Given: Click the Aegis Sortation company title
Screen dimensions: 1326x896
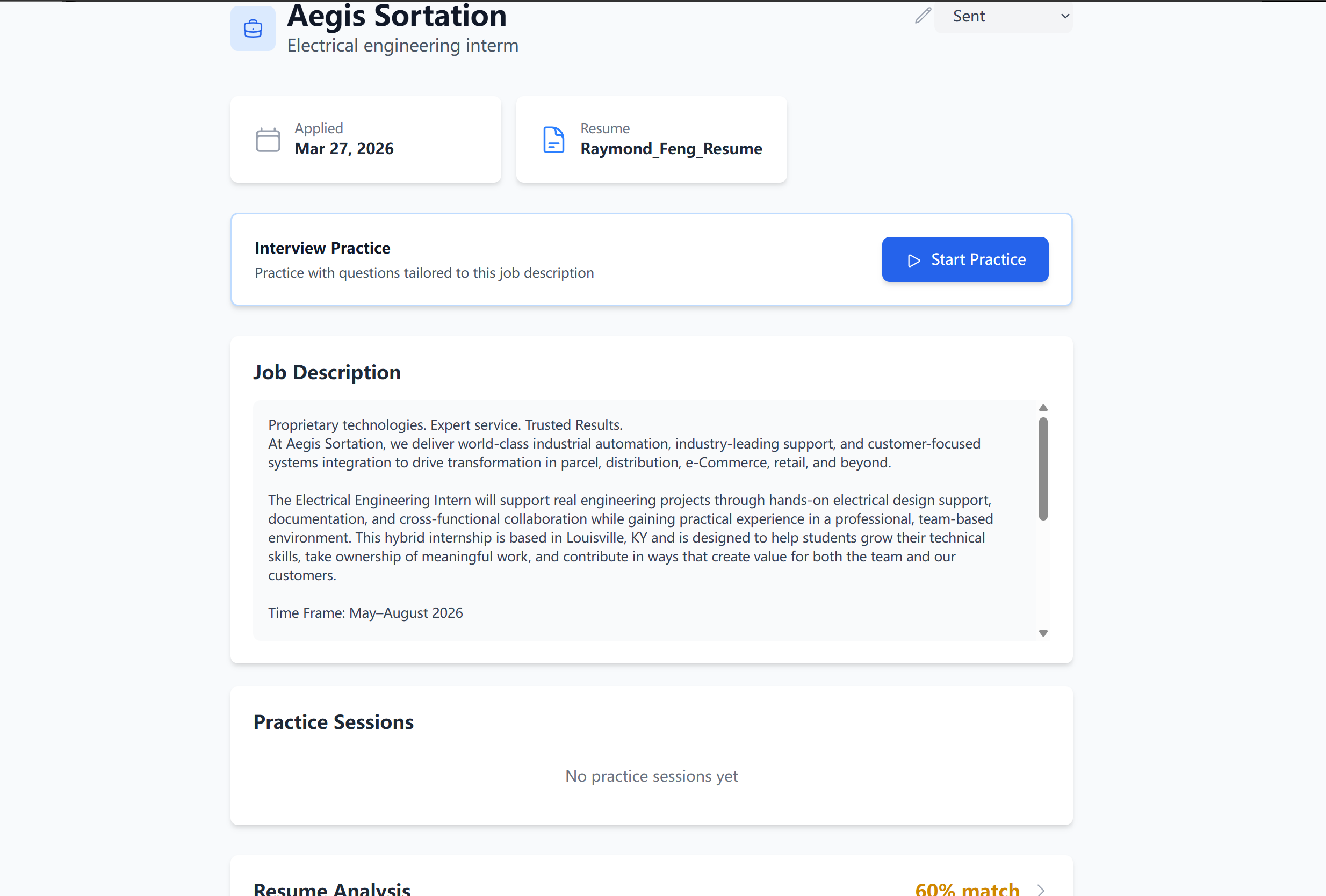Looking at the screenshot, I should tap(397, 16).
